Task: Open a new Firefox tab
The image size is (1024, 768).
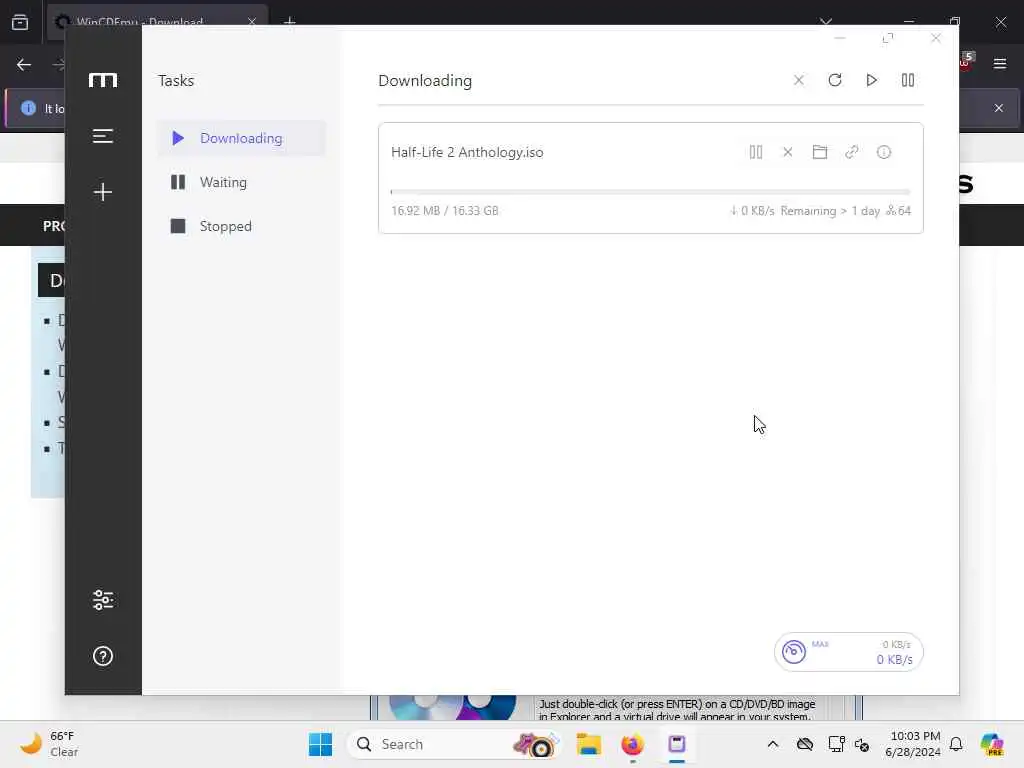Action: pos(289,22)
